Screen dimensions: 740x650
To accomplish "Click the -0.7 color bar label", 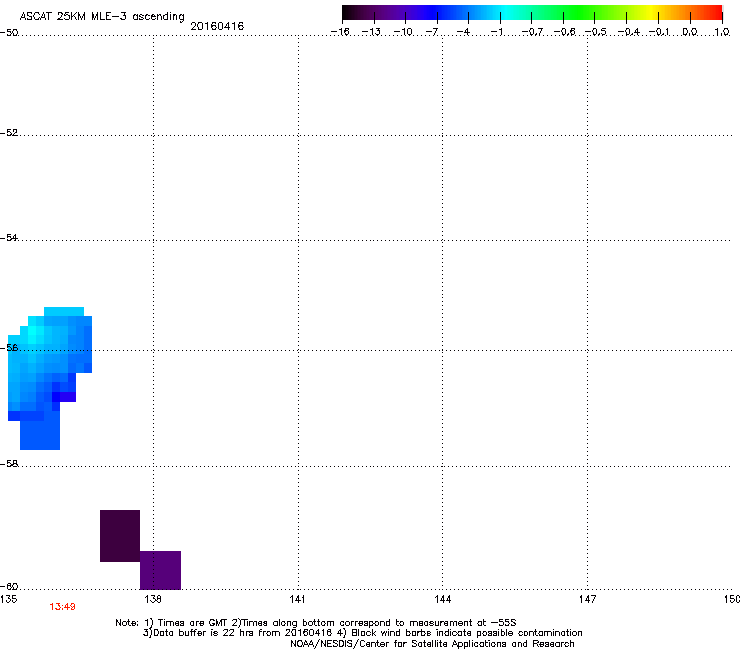I will [x=532, y=32].
